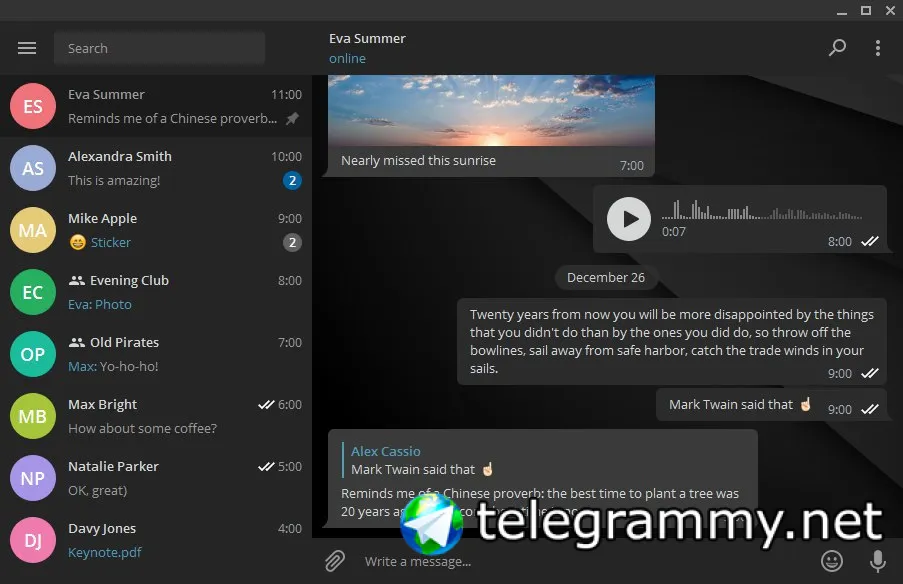Click the OK, great) preview
903x584 pixels.
pos(97,491)
